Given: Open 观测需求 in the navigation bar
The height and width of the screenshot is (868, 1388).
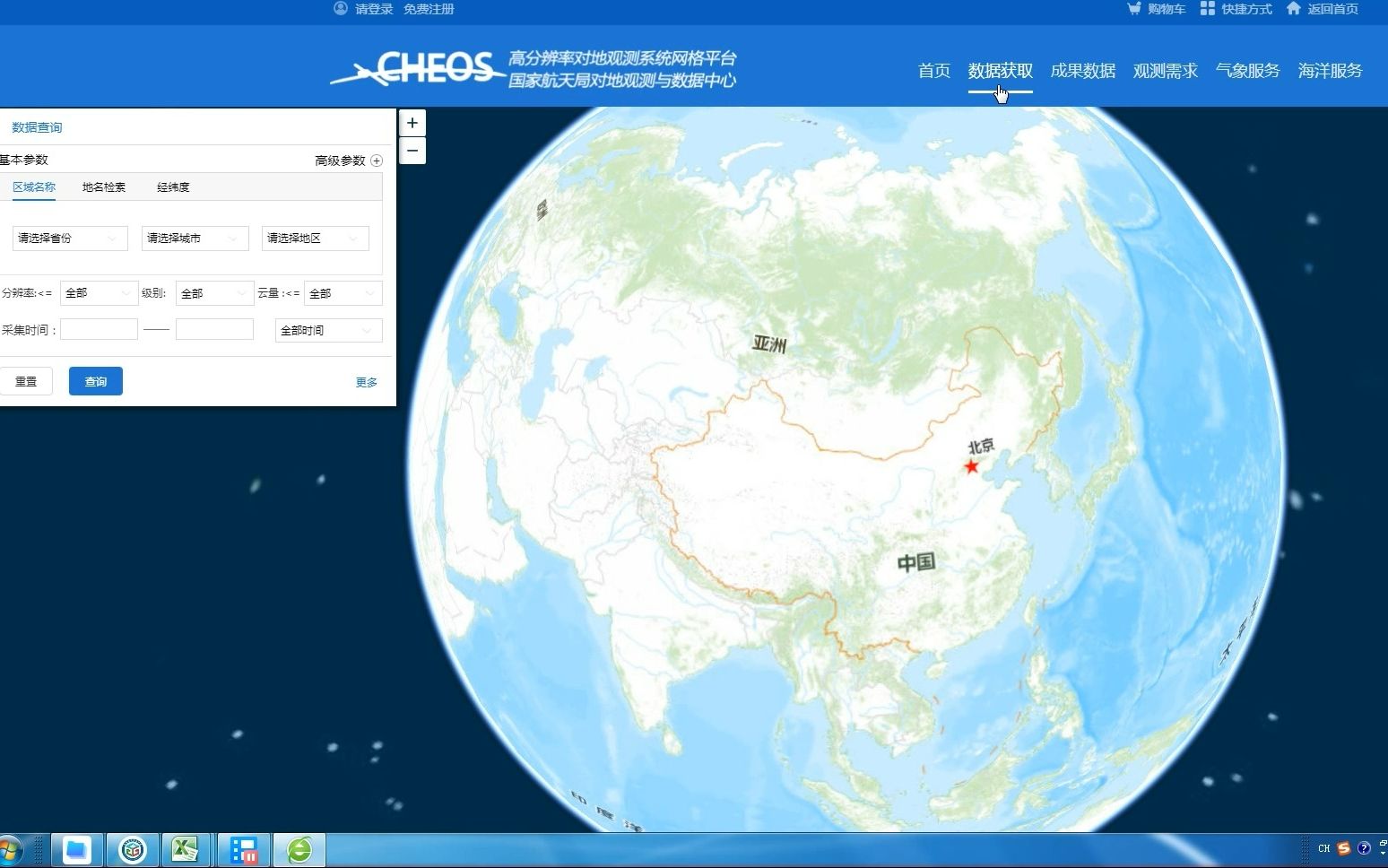Looking at the screenshot, I should pos(1166,71).
